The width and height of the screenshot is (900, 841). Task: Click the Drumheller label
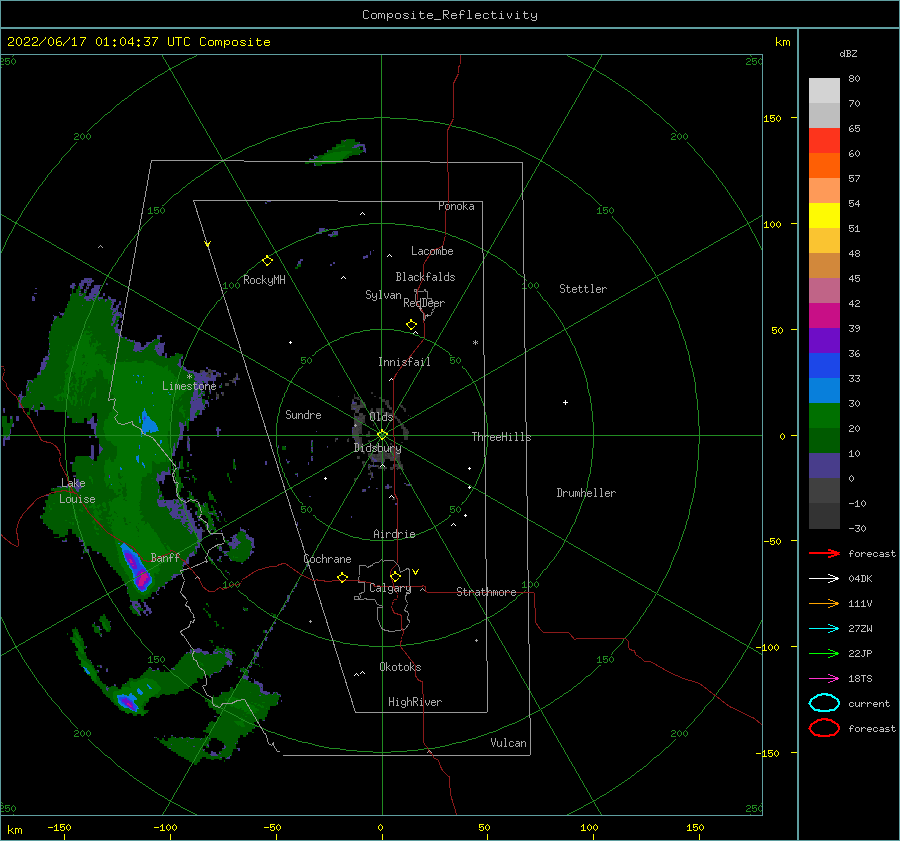click(x=586, y=493)
